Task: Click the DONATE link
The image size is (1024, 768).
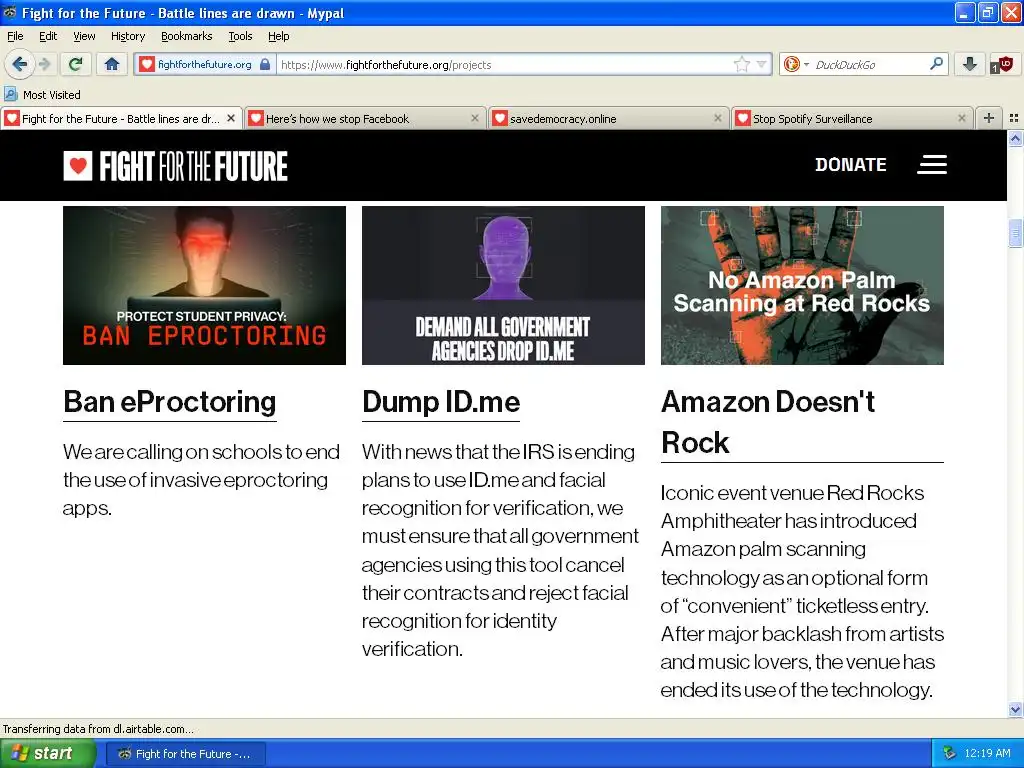Action: [850, 165]
